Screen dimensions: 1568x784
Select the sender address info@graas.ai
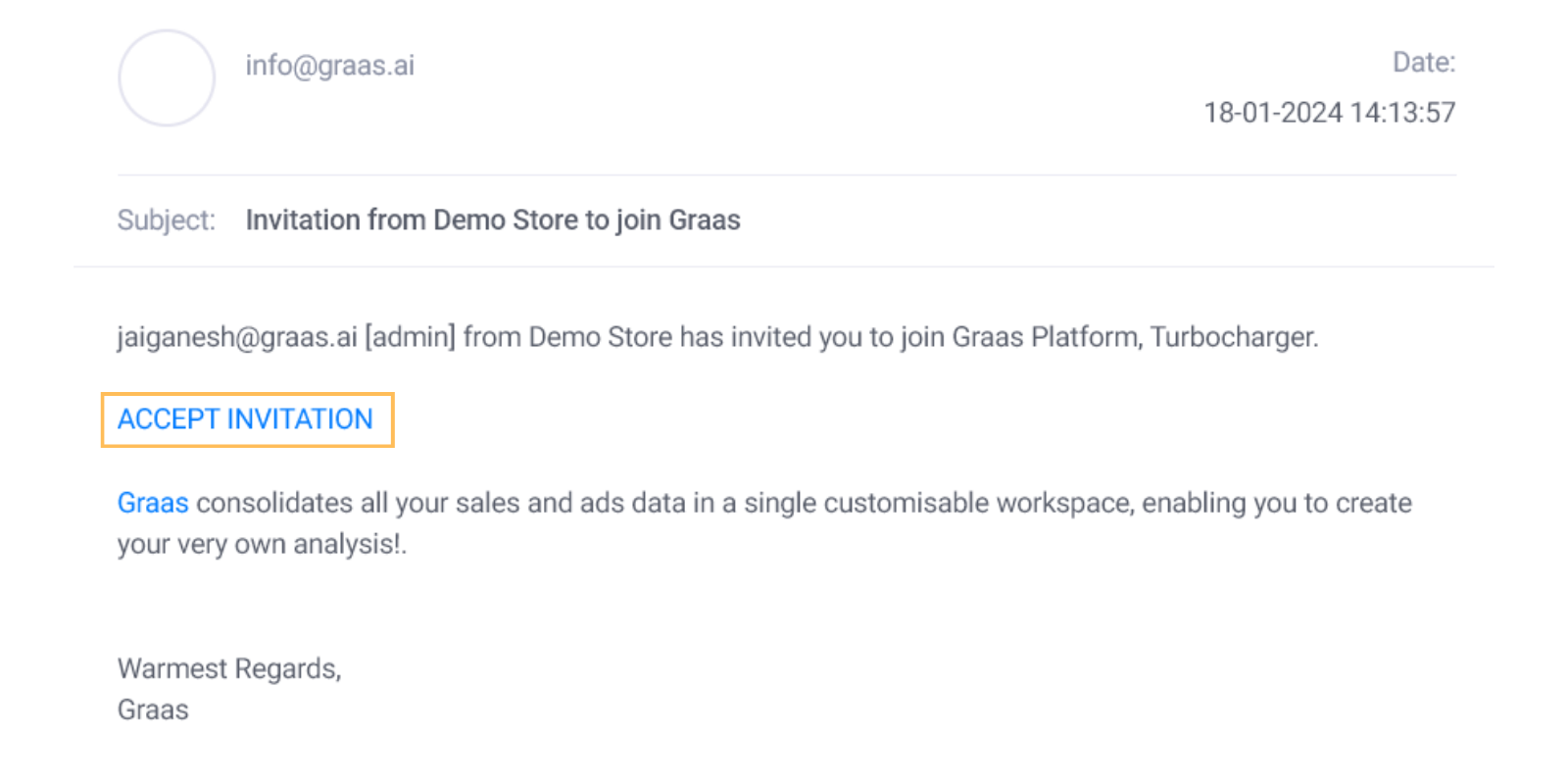pyautogui.click(x=329, y=66)
